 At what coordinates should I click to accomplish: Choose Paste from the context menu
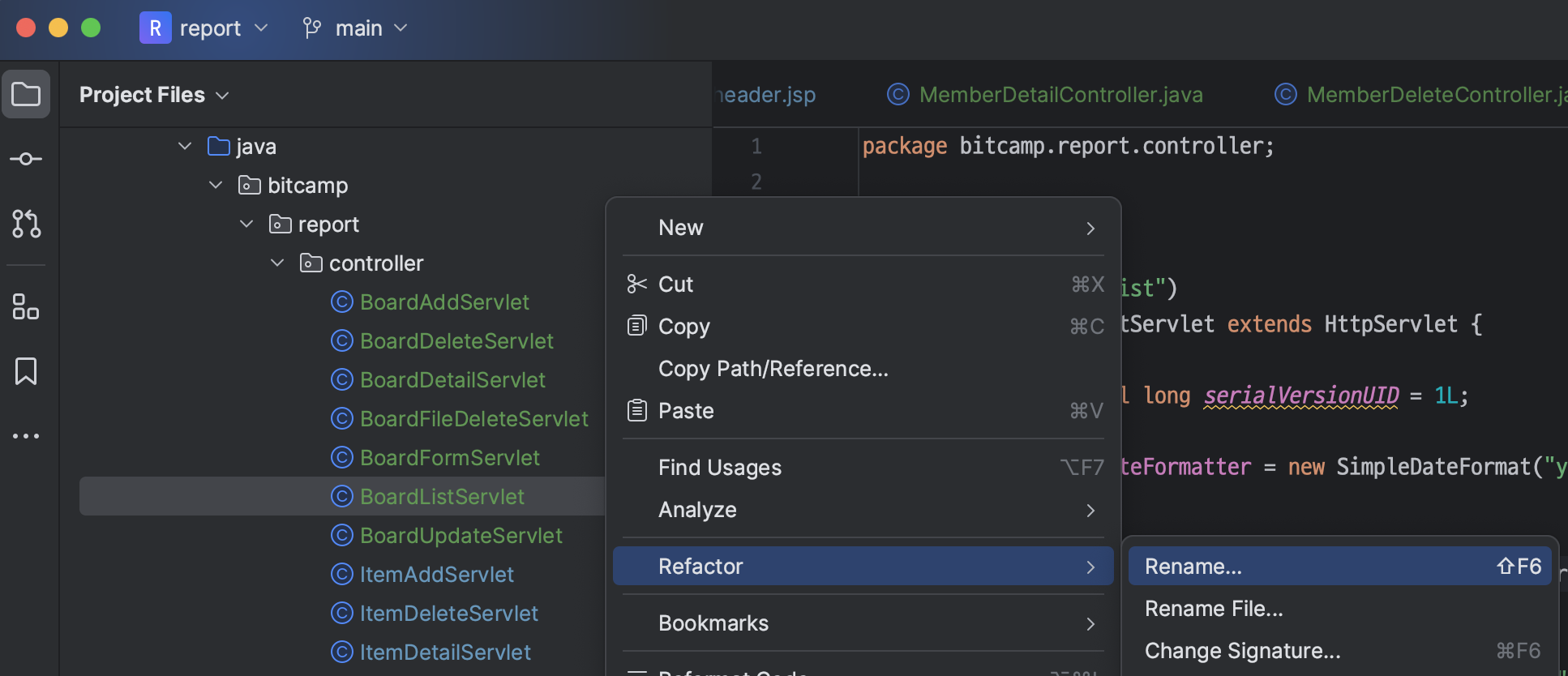863,411
